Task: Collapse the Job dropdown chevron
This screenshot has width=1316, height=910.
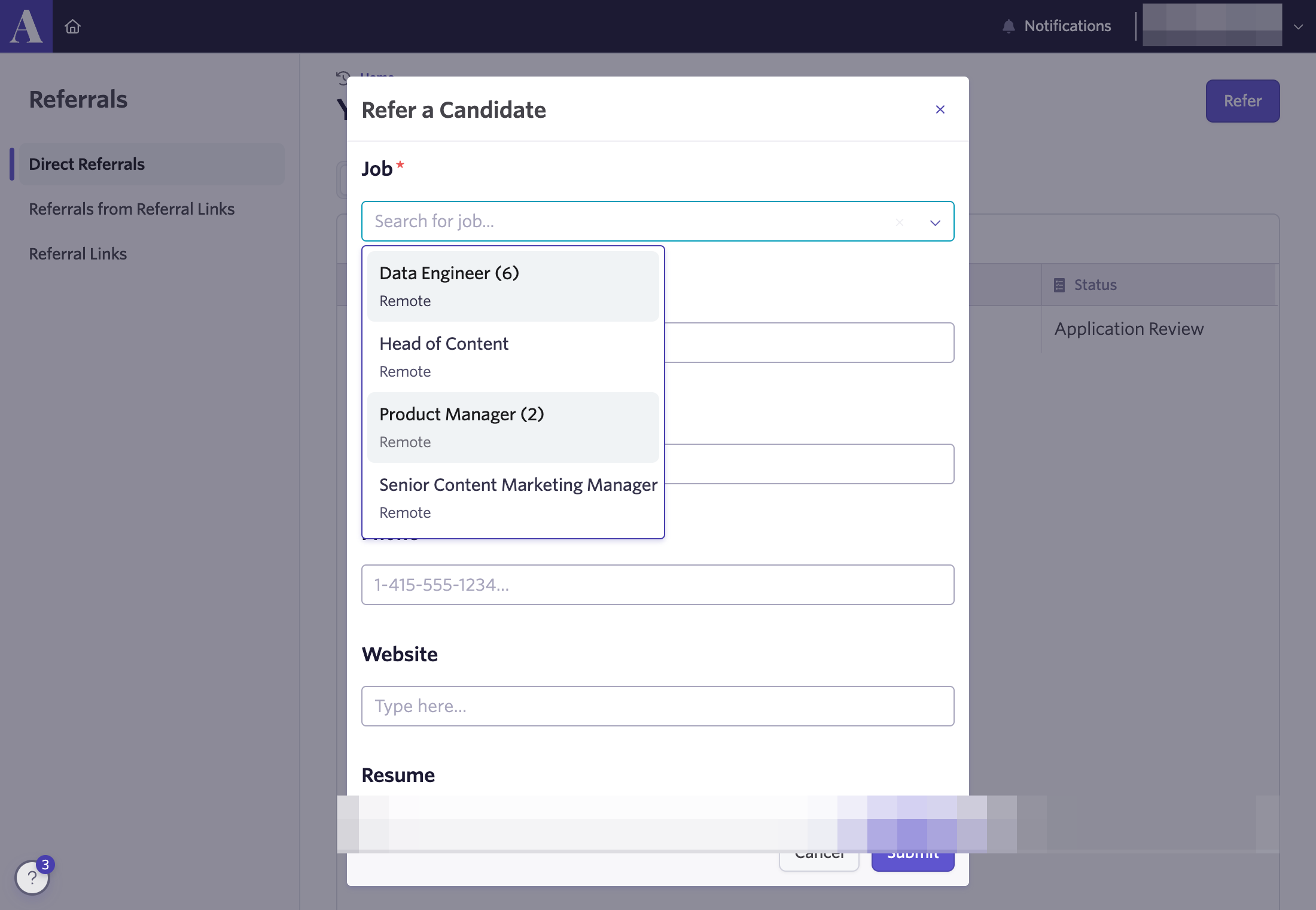Action: click(x=935, y=222)
